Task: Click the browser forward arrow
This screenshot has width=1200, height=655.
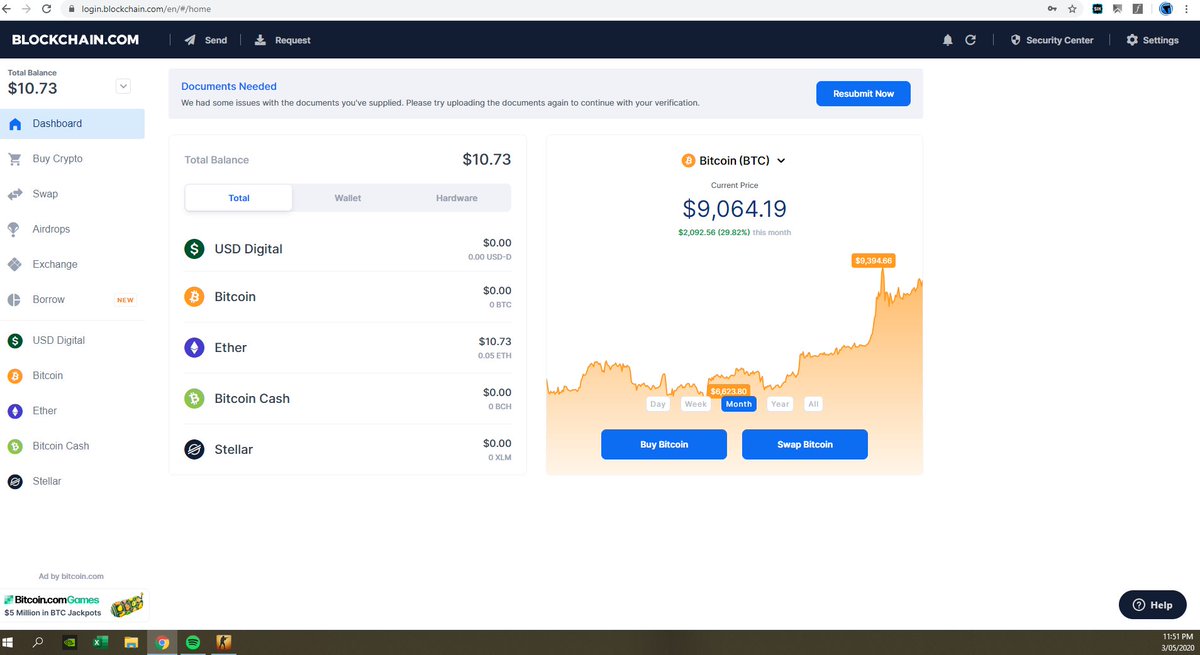Action: (x=27, y=9)
